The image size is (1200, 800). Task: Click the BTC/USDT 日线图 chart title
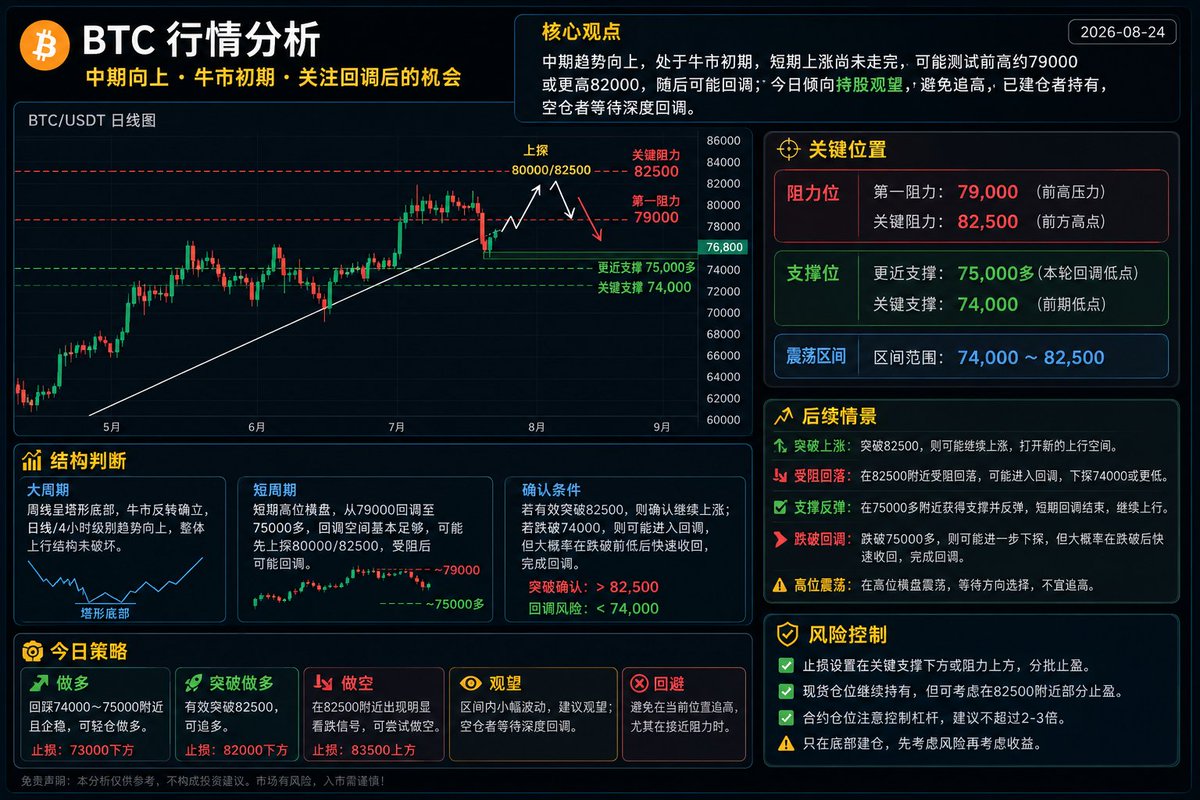(x=92, y=120)
